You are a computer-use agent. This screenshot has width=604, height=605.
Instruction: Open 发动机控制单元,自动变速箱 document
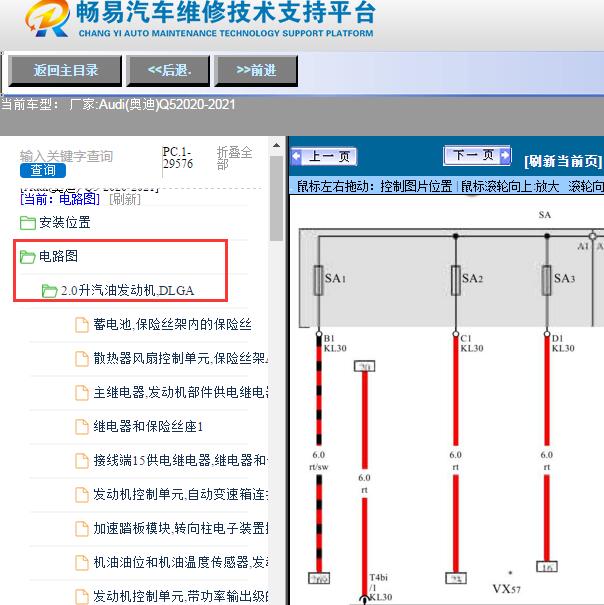tap(181, 494)
